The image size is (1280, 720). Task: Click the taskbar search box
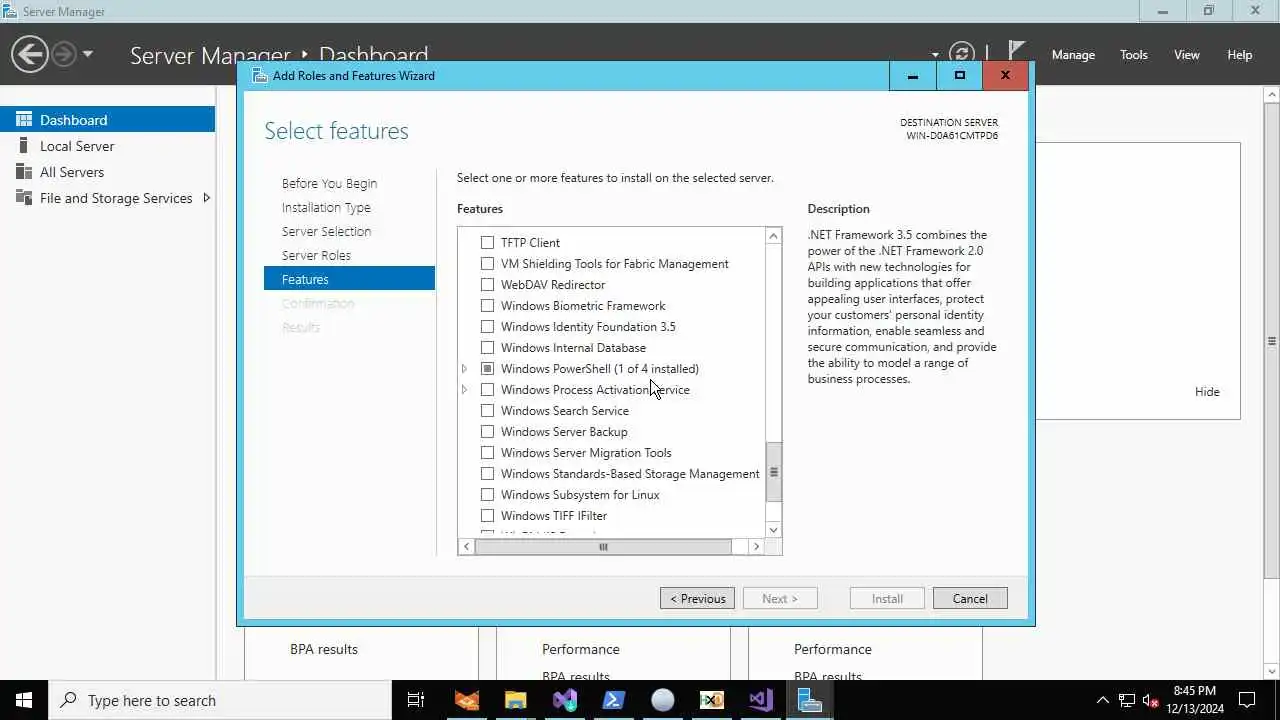220,700
